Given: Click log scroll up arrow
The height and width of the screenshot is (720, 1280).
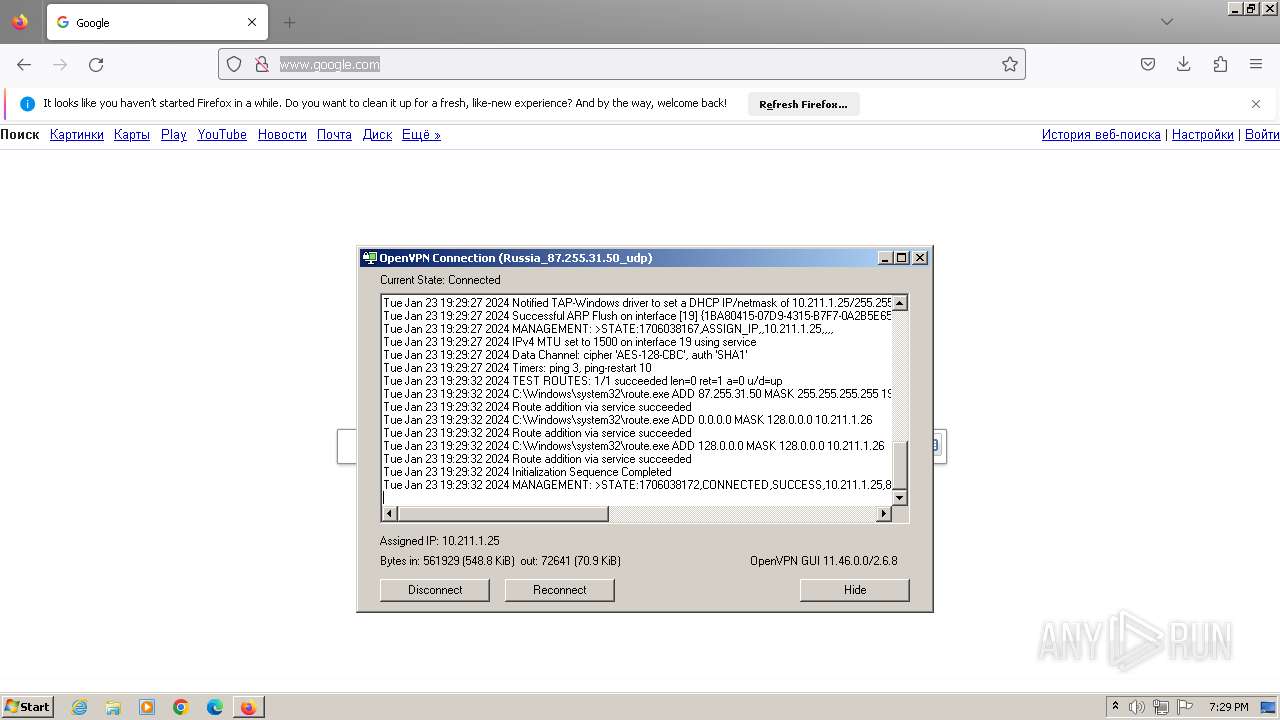Looking at the screenshot, I should coord(899,303).
